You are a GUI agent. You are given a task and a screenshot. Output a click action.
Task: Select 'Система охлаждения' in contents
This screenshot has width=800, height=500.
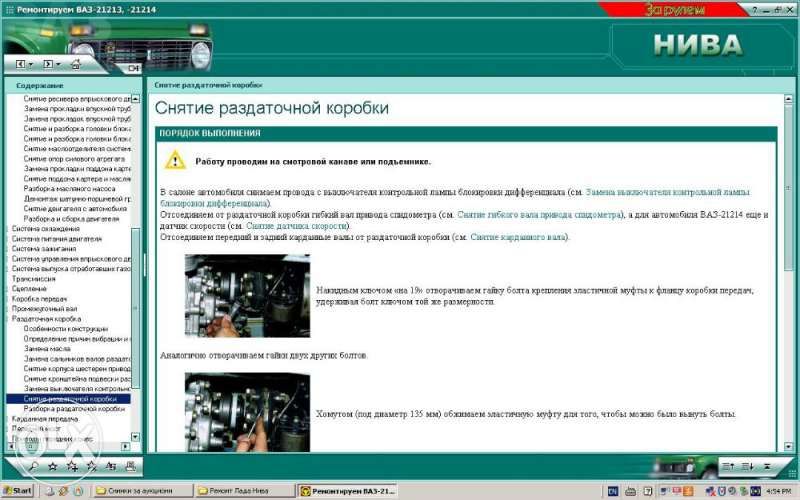click(x=45, y=229)
